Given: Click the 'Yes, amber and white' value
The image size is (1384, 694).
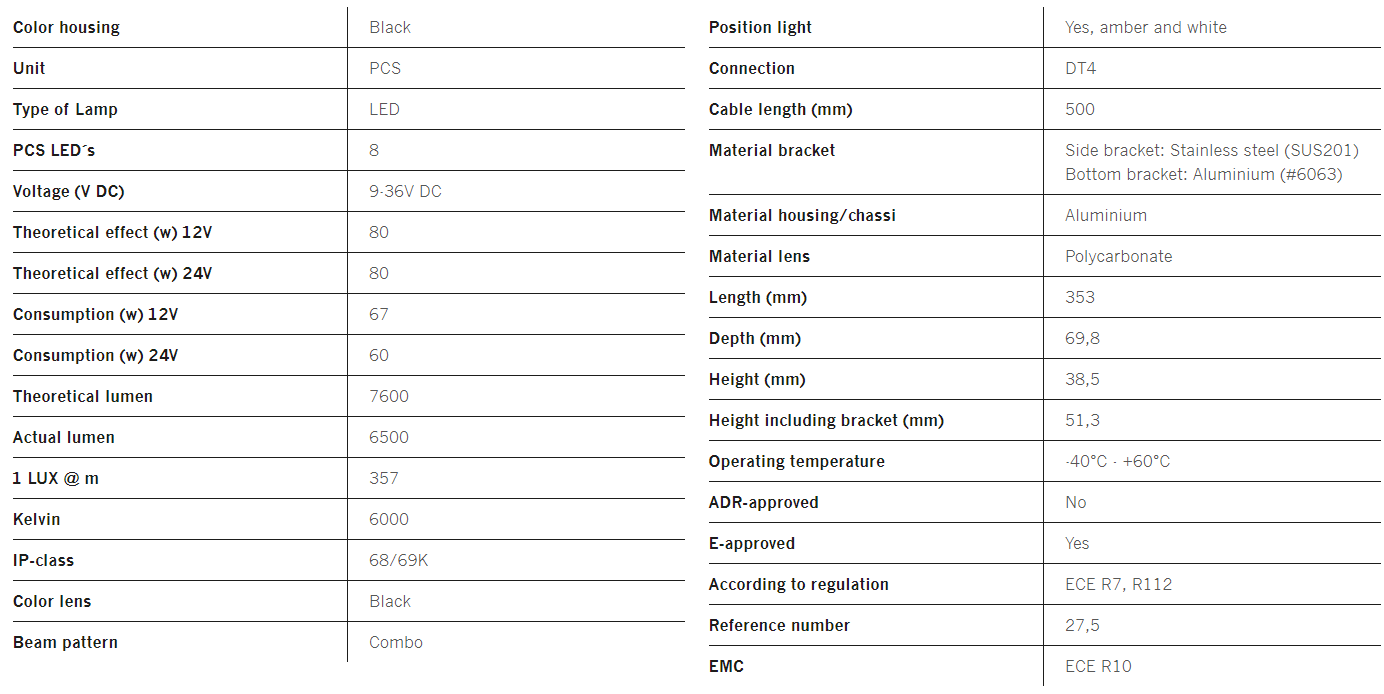Looking at the screenshot, I should pyautogui.click(x=1146, y=28).
